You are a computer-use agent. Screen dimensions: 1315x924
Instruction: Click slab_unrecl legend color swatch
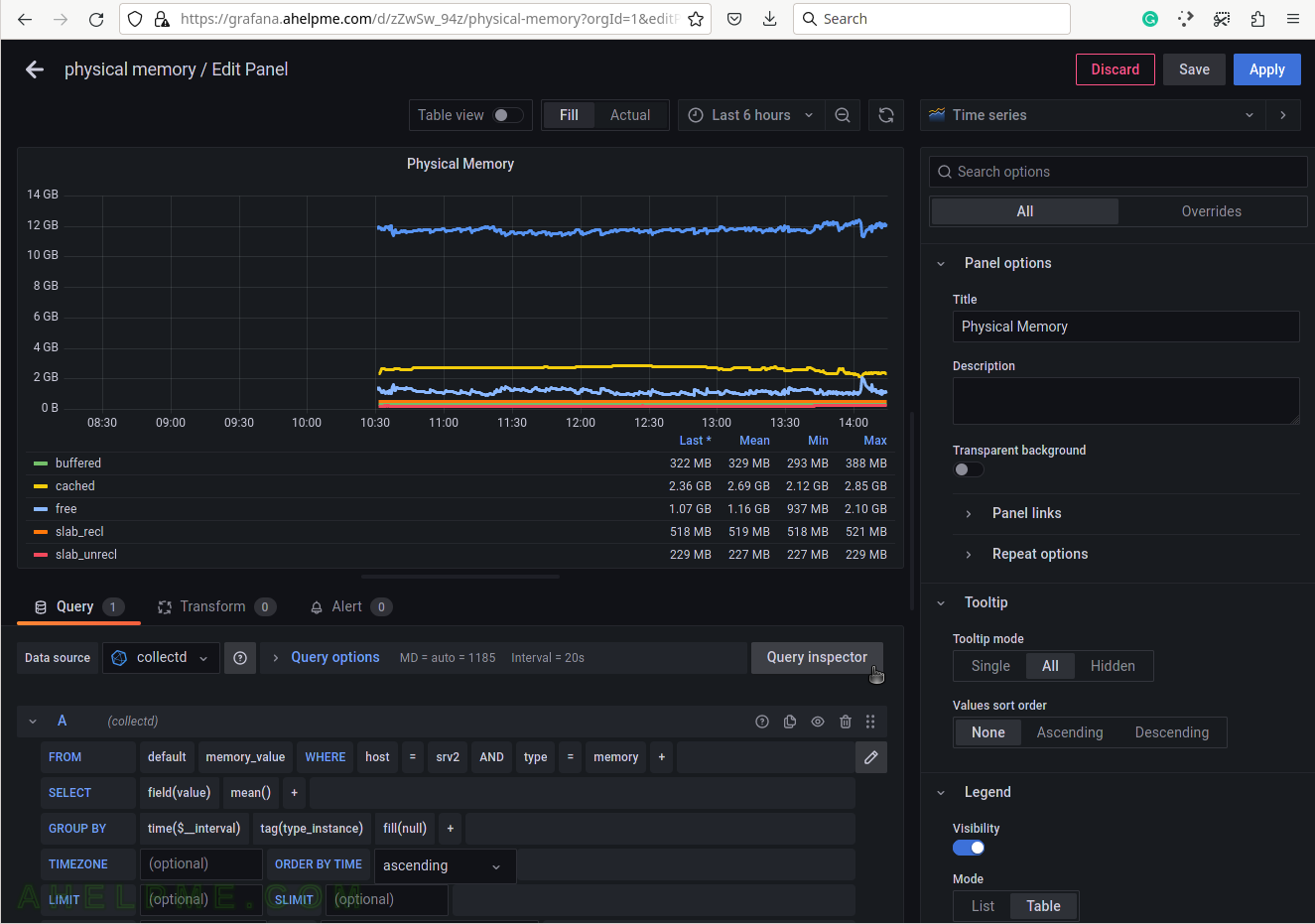(x=41, y=555)
